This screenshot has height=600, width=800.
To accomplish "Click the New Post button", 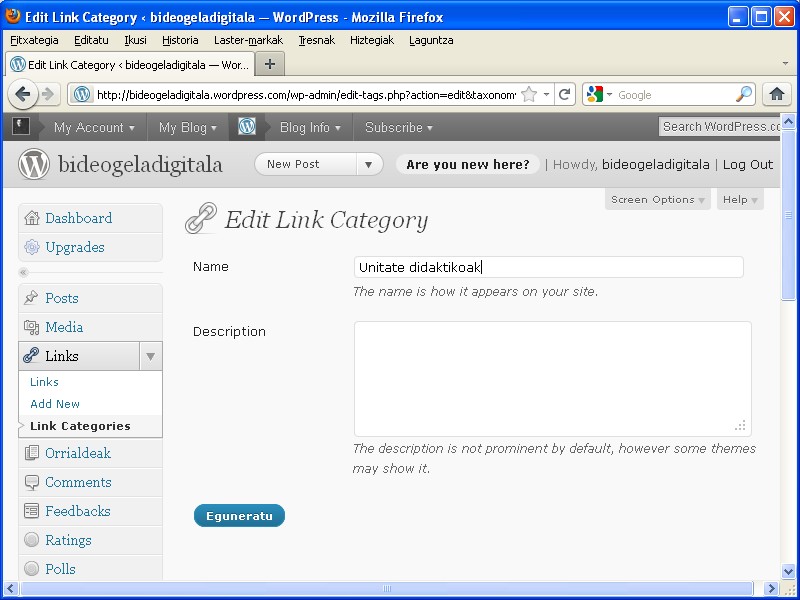I will pos(306,164).
